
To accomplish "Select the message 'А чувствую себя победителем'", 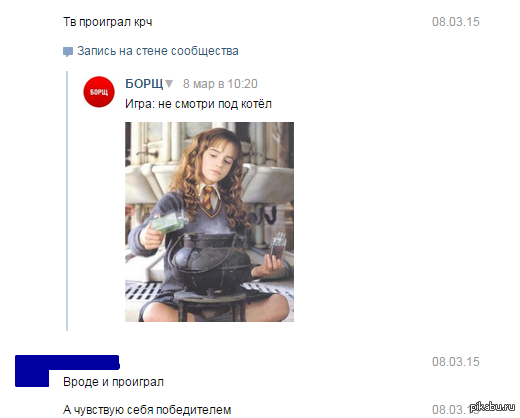I will [x=147, y=410].
